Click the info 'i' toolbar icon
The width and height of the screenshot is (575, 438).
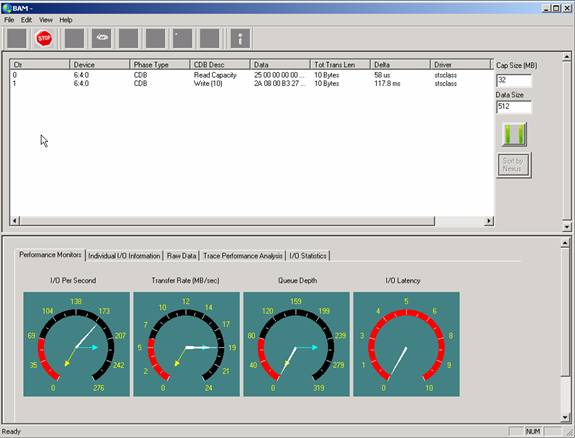point(240,38)
